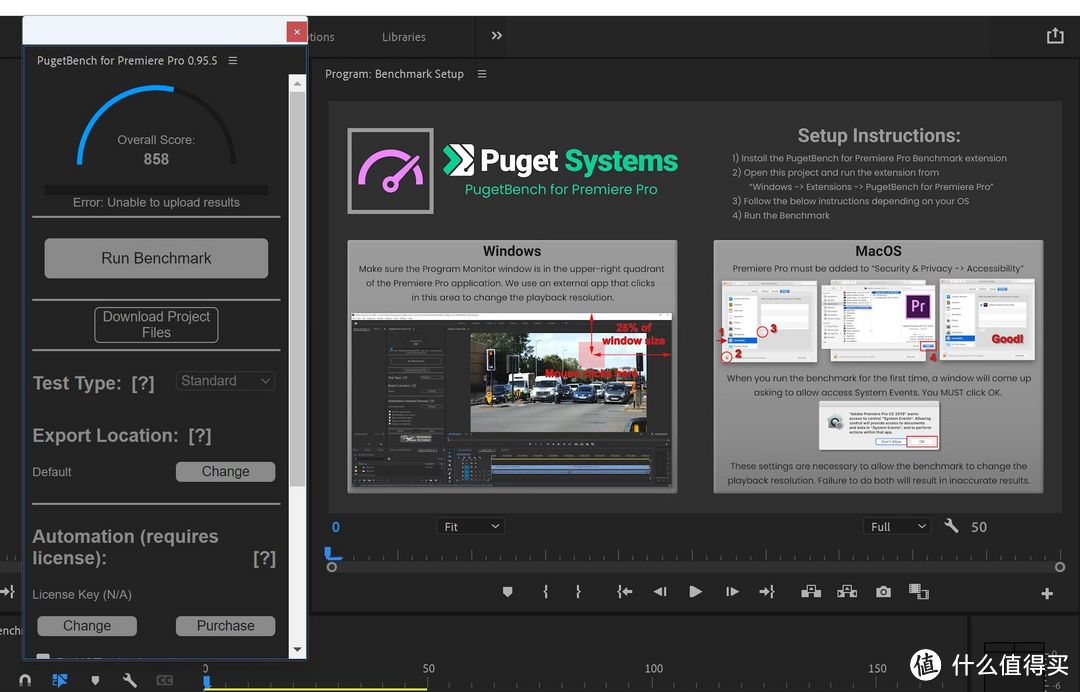Open Comparison View button
The height and width of the screenshot is (692, 1080).
pyautogui.click(x=919, y=591)
